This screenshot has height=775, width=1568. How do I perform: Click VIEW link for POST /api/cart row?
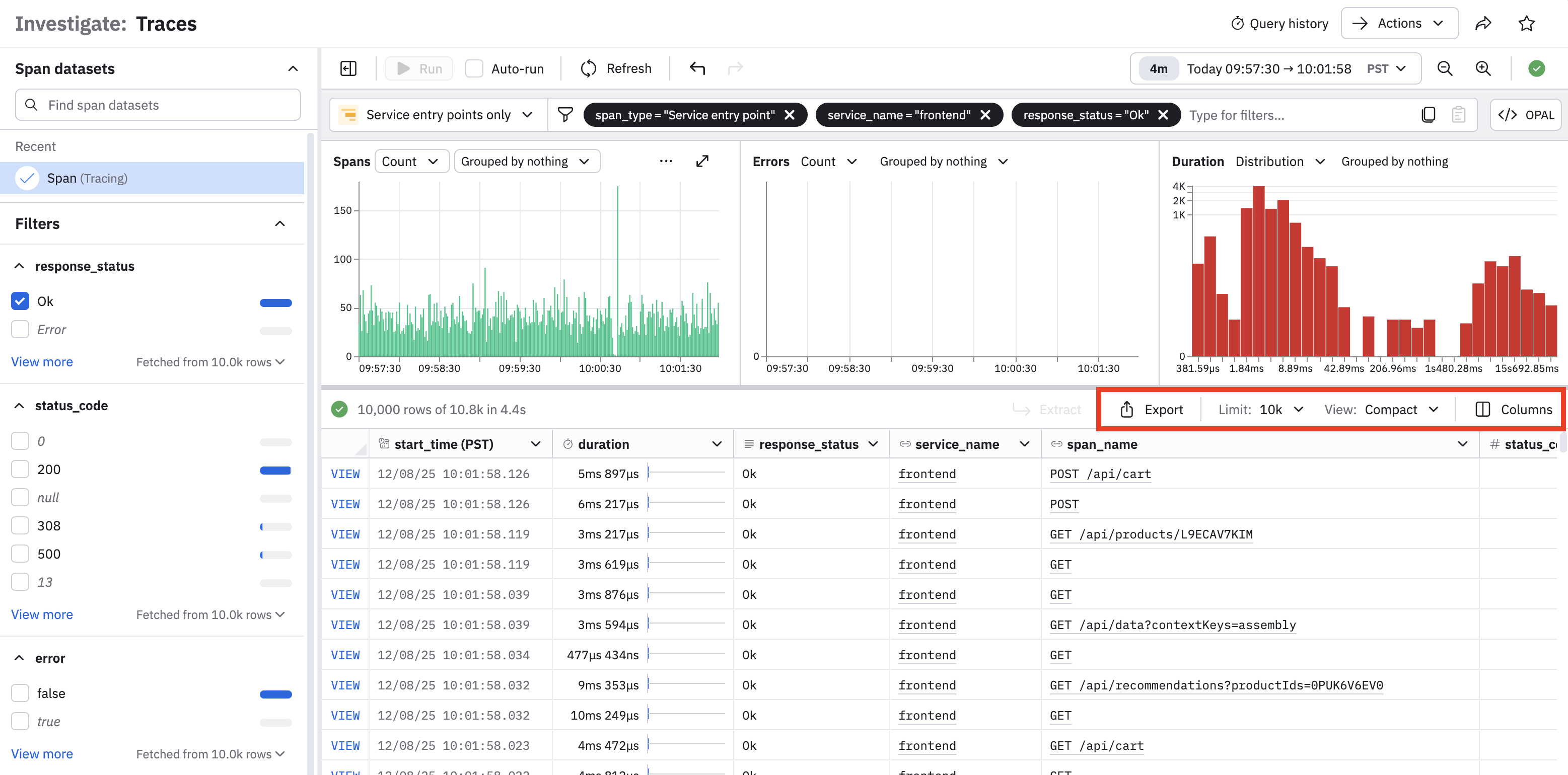(x=345, y=474)
